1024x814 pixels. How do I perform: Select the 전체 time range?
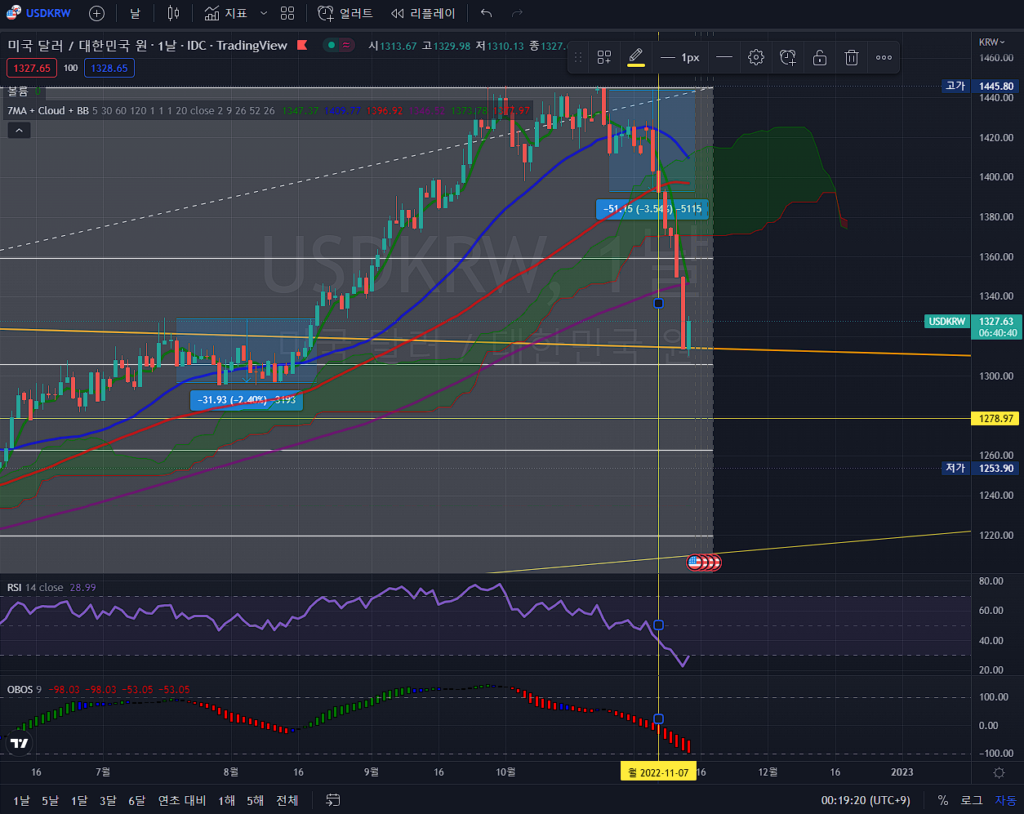coord(287,800)
